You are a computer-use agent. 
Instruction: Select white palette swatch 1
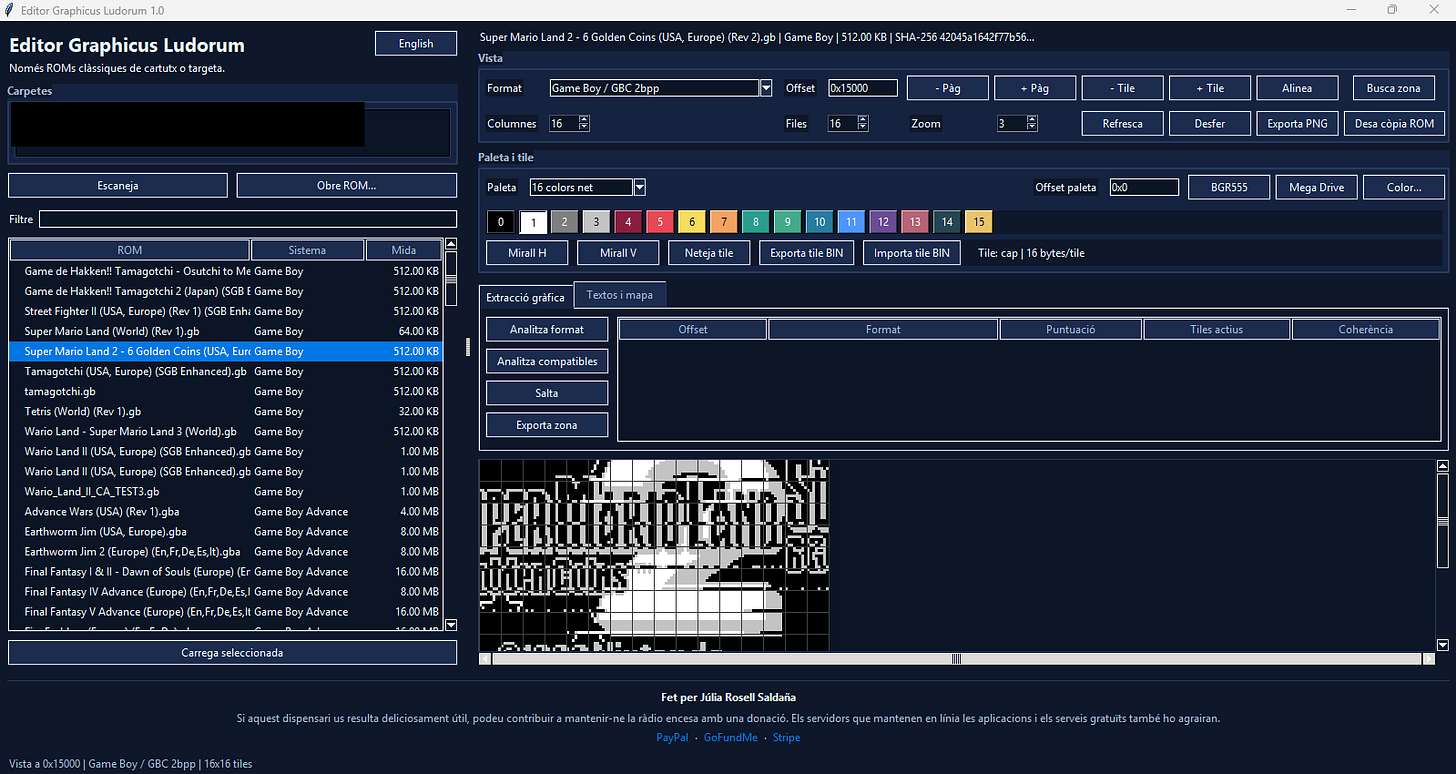click(533, 222)
